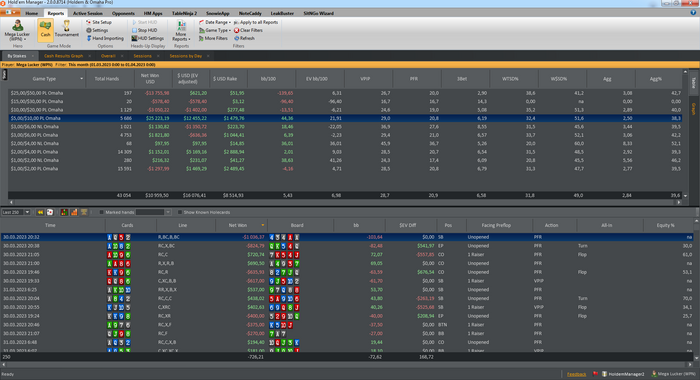Image resolution: width=700 pixels, height=380 pixels.
Task: Sort stakes table by bb/100 column
Action: [268, 79]
